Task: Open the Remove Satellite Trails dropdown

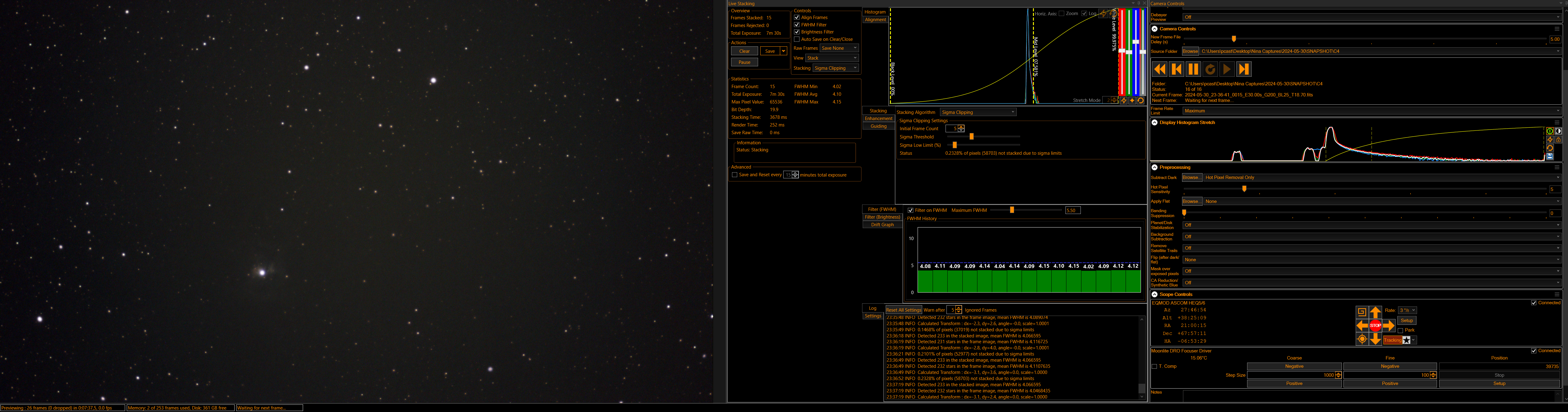Action: (1372, 248)
